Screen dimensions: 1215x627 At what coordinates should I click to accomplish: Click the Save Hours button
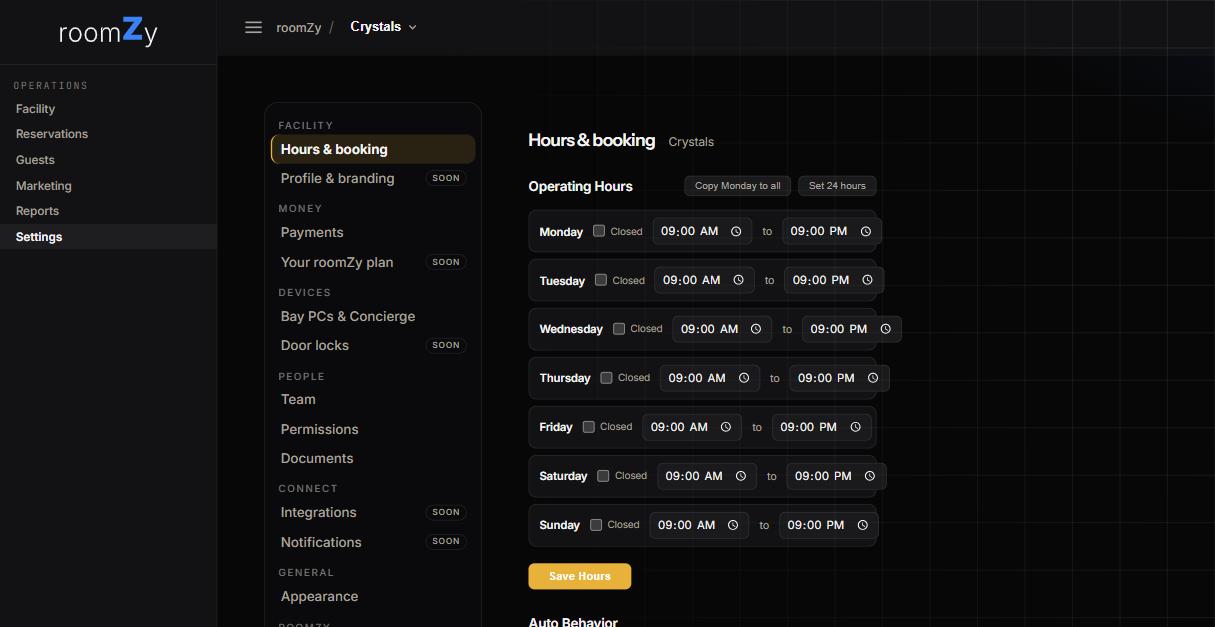580,576
